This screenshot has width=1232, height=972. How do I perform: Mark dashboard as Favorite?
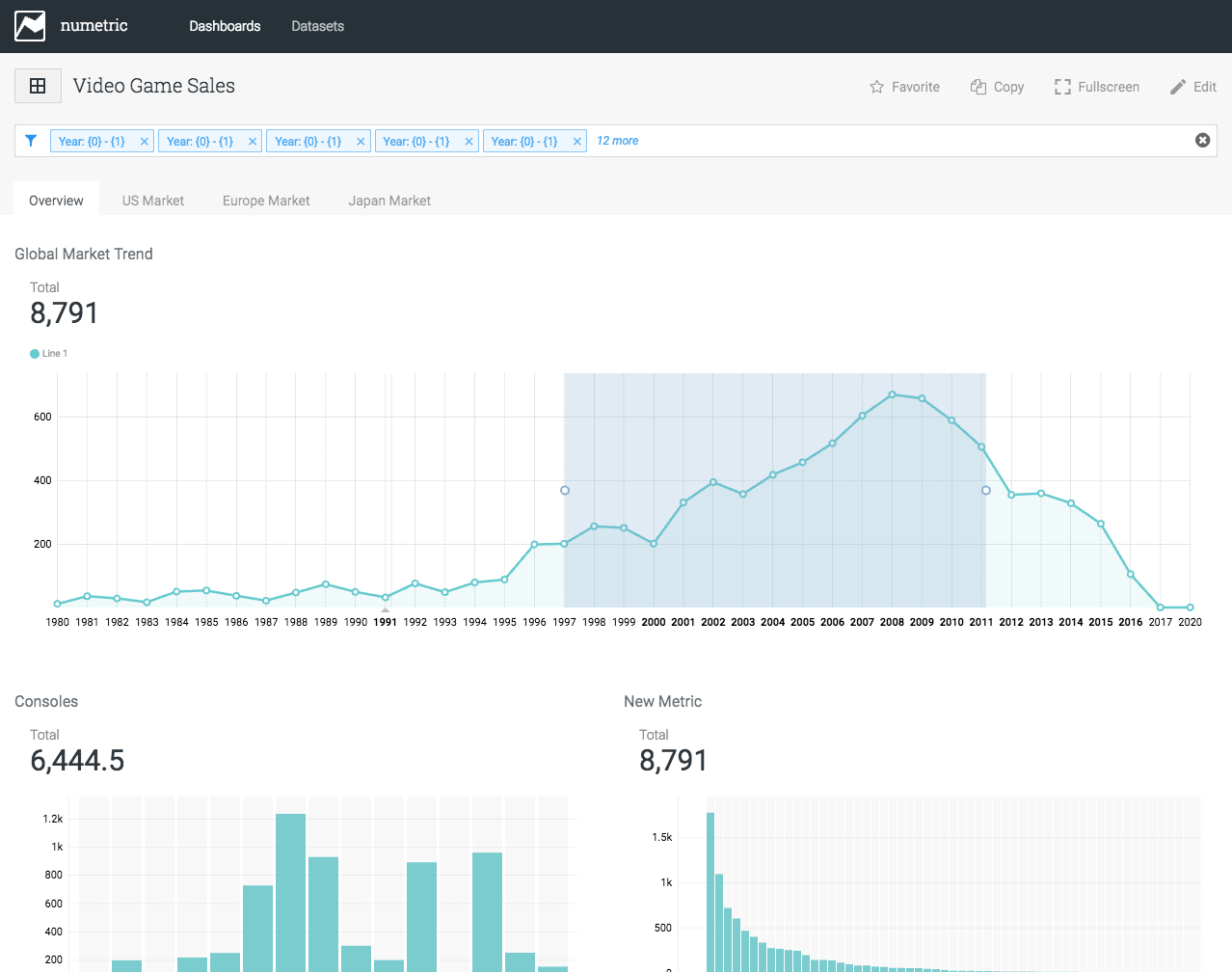[904, 87]
